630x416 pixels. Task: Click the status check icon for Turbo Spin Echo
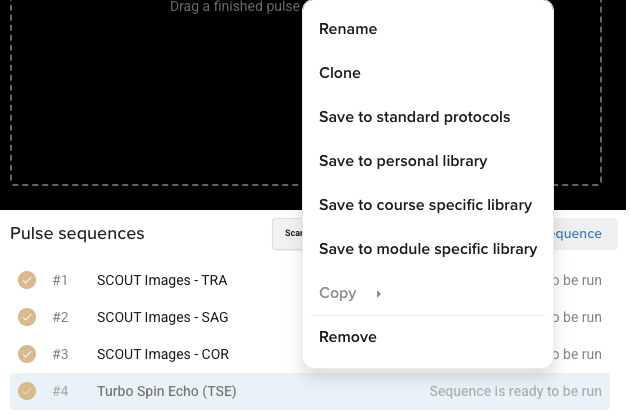coord(27,391)
